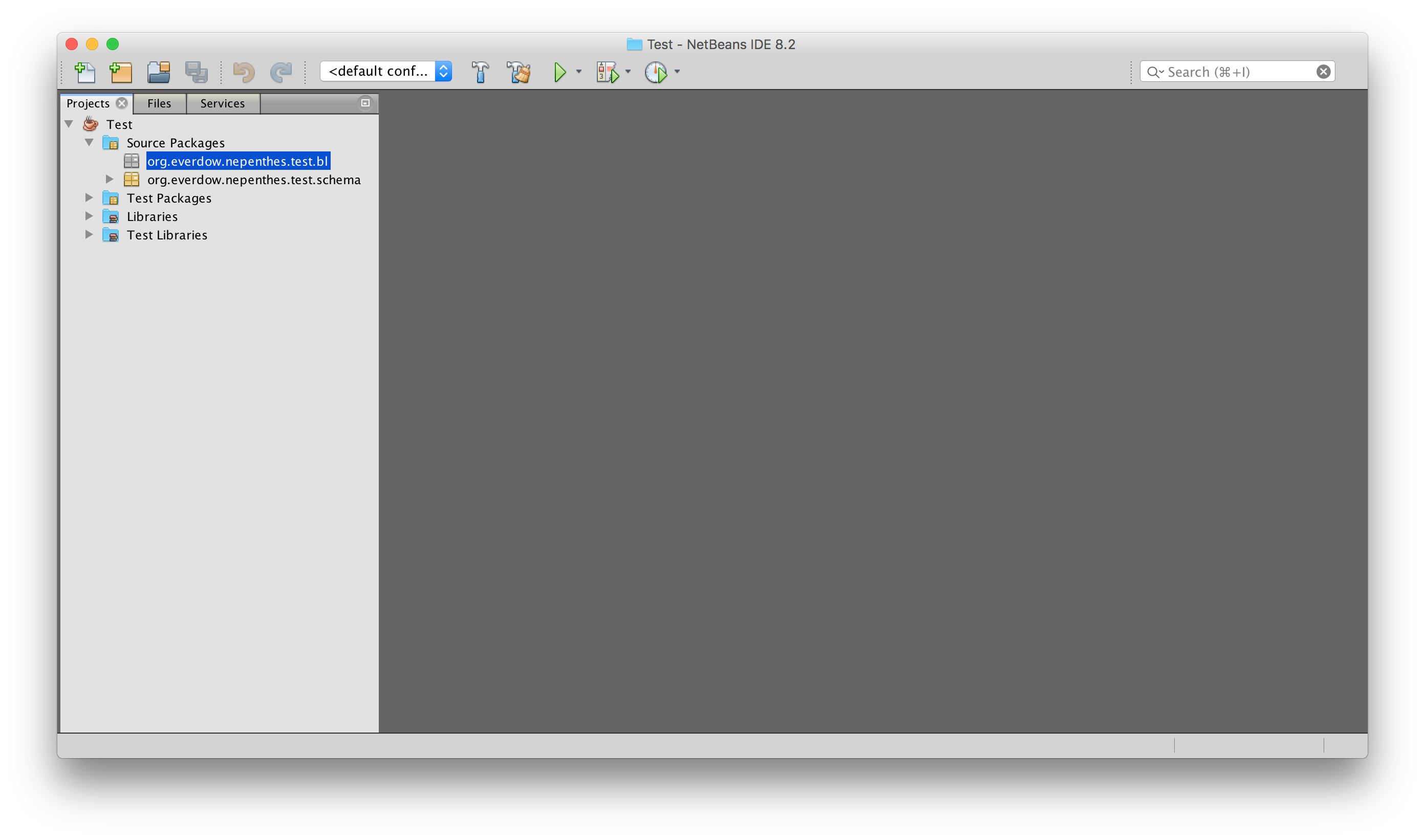
Task: Clear the search field with the X icon
Action: pyautogui.click(x=1323, y=71)
